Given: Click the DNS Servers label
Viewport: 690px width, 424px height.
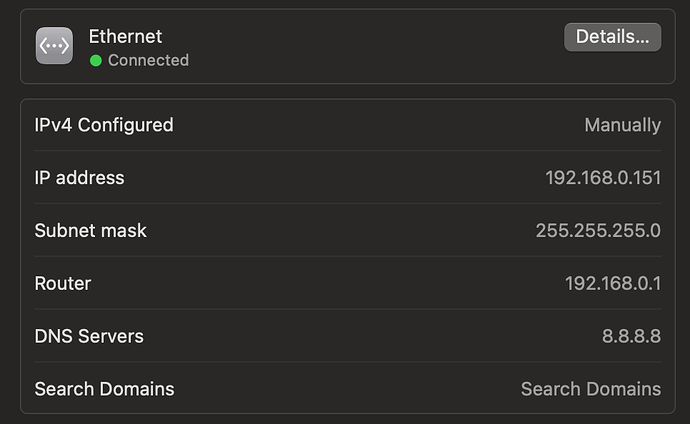Looking at the screenshot, I should pos(89,336).
